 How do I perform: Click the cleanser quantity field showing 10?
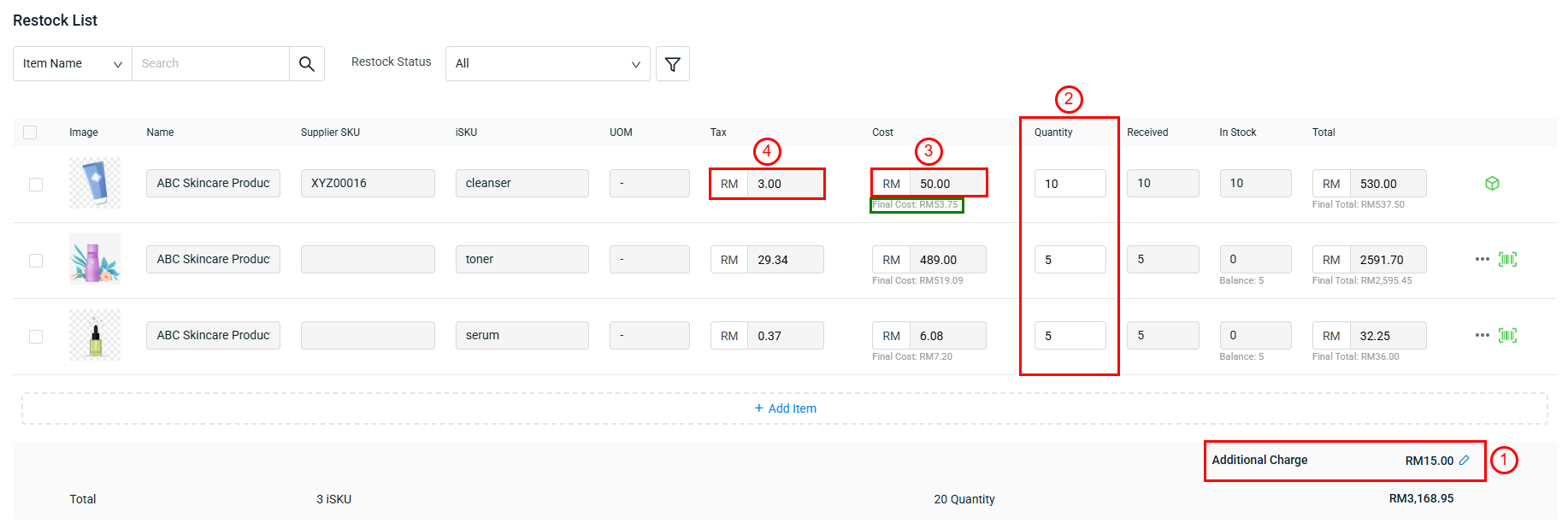[x=1069, y=184]
